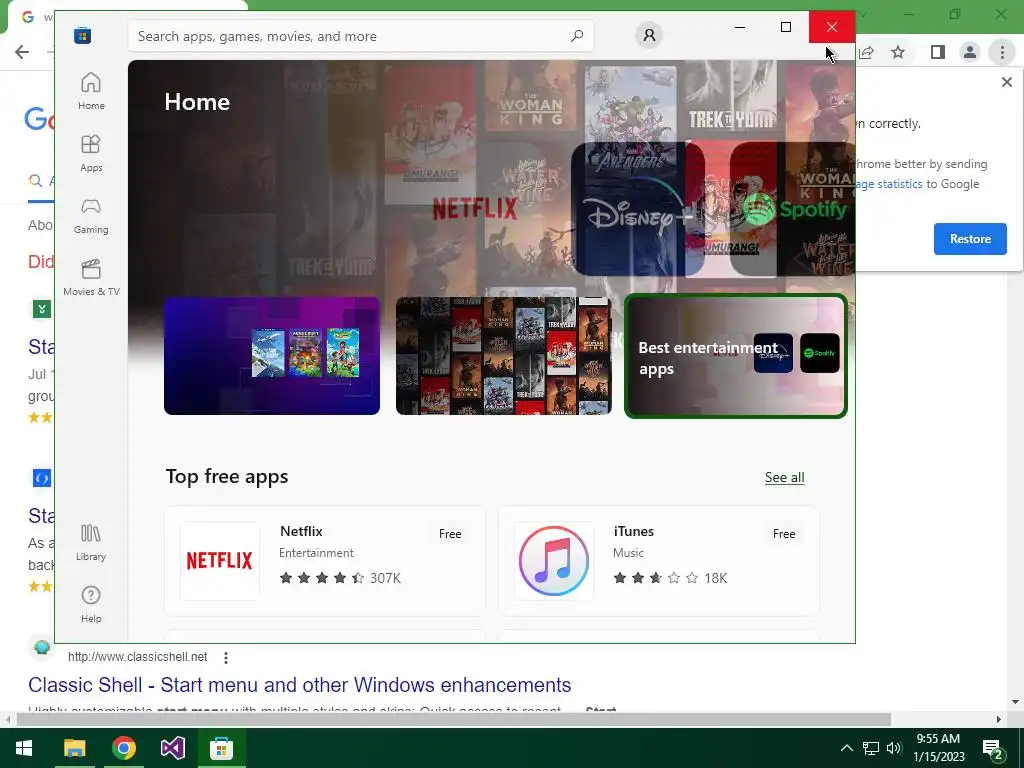Go to the Gaming section
Viewport: 1024px width, 768px height.
[91, 216]
